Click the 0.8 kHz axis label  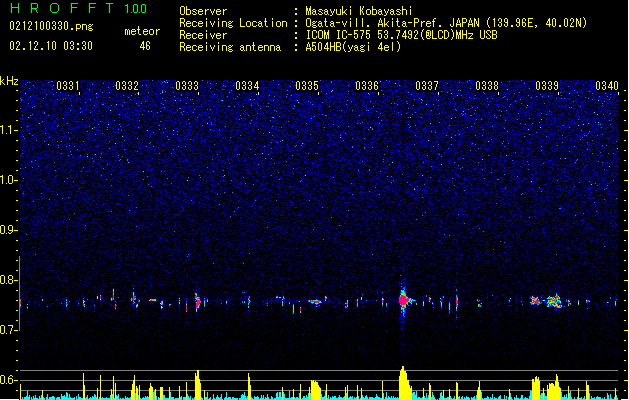[x=9, y=280]
